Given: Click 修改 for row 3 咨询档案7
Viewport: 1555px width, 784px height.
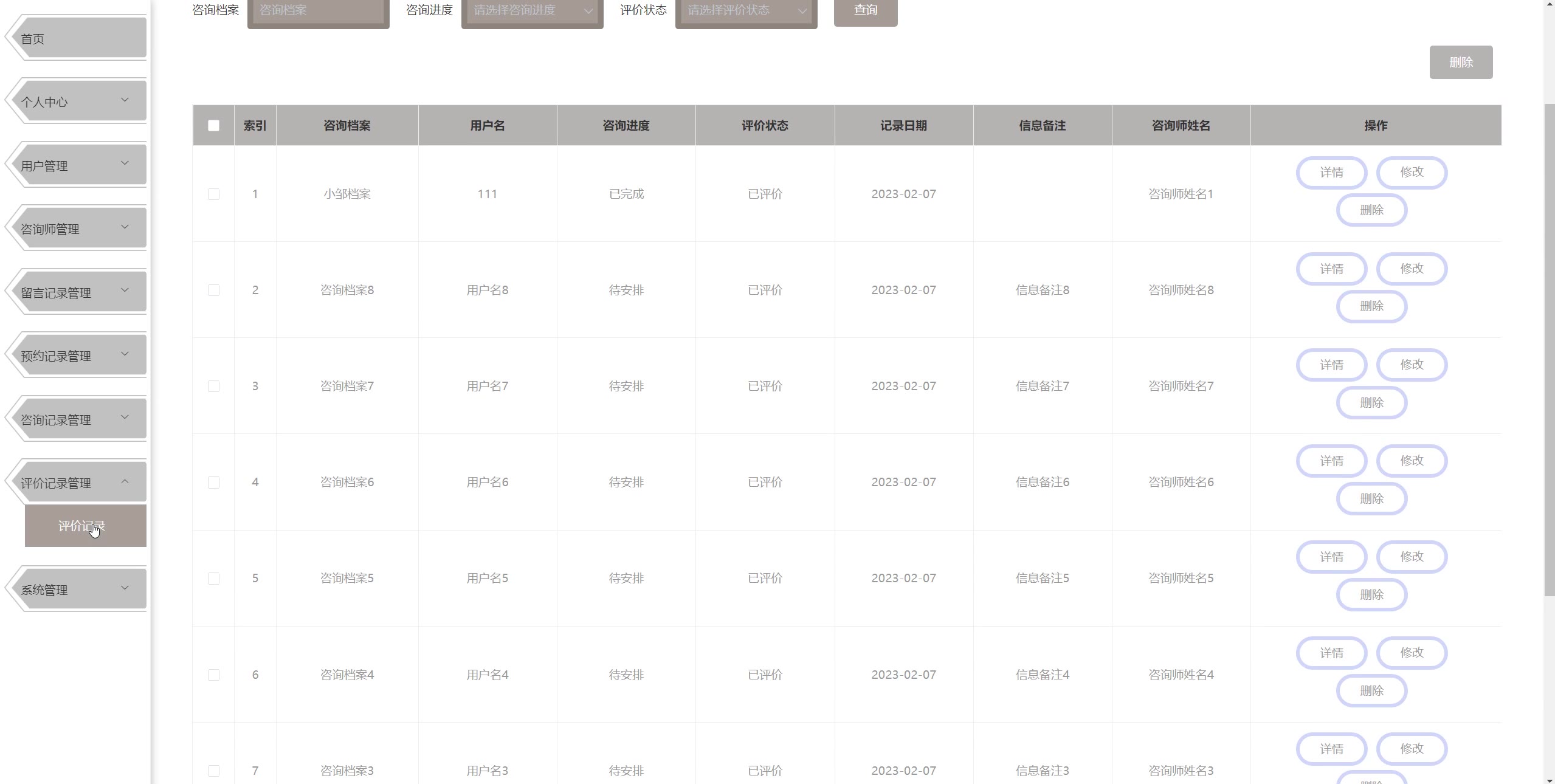Looking at the screenshot, I should [1411, 365].
